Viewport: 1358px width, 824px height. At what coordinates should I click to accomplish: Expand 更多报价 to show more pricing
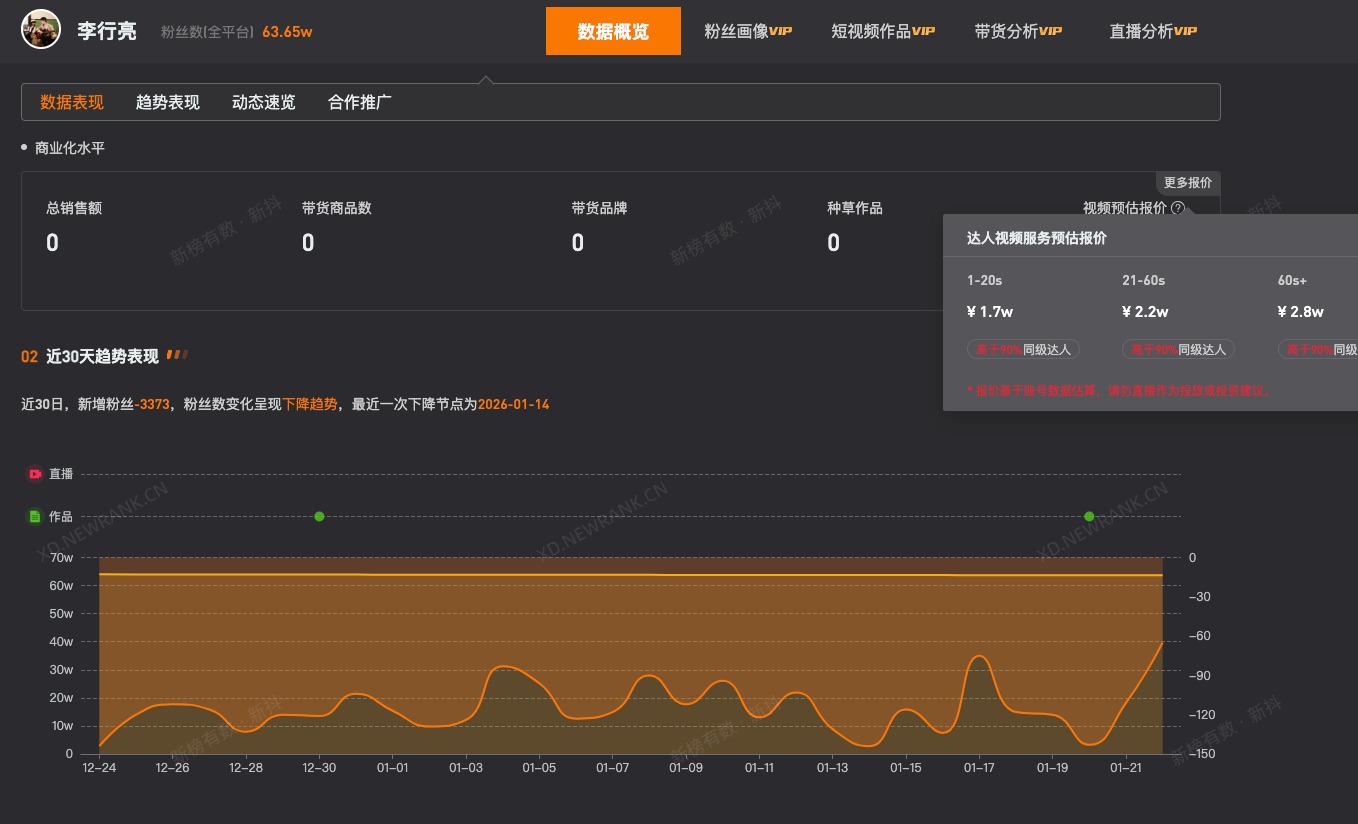click(1187, 182)
